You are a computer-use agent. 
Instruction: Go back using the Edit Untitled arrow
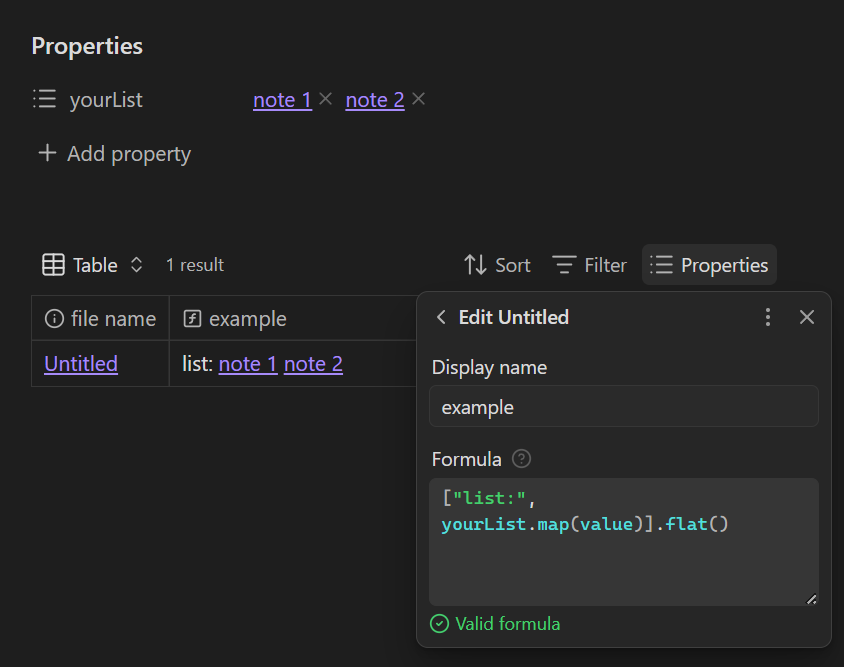pyautogui.click(x=441, y=317)
